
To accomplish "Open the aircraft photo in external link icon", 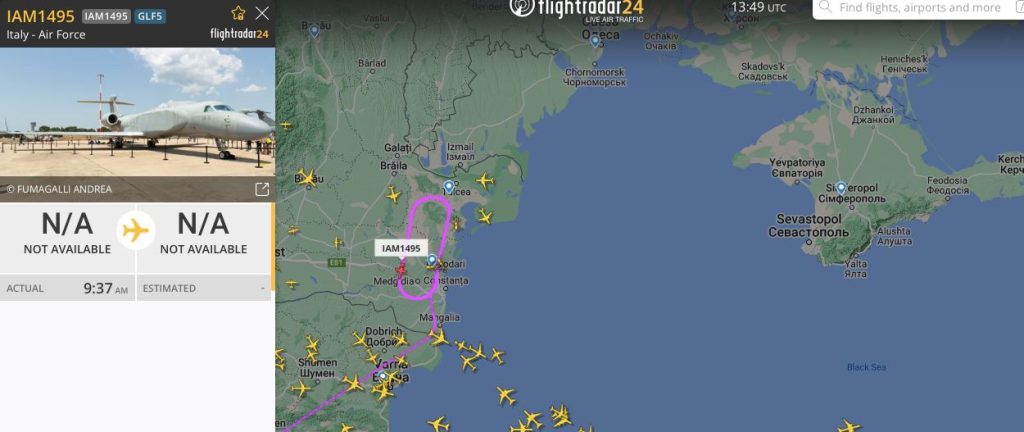I will (261, 189).
